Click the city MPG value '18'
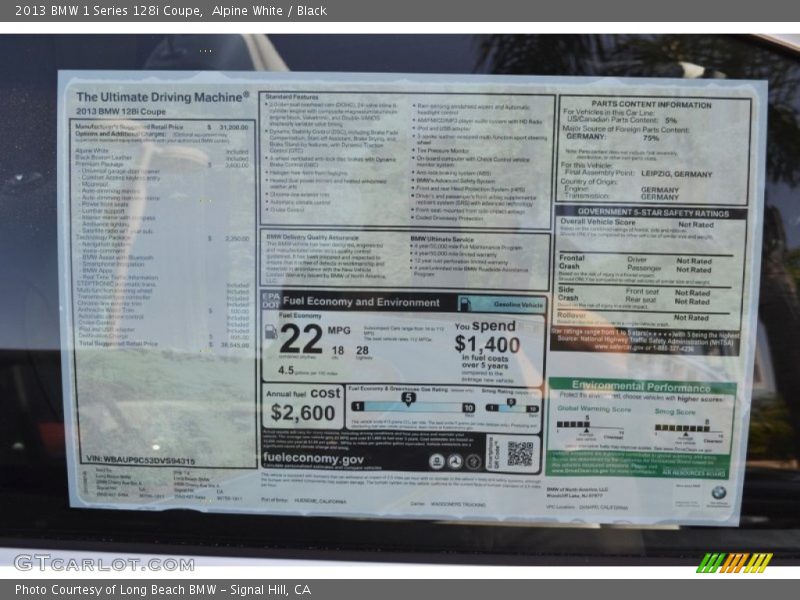The image size is (800, 600). [x=338, y=350]
